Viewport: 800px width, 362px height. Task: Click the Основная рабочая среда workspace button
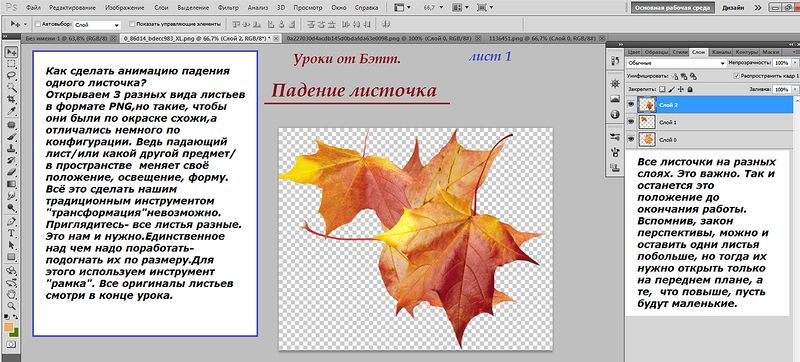pos(672,8)
